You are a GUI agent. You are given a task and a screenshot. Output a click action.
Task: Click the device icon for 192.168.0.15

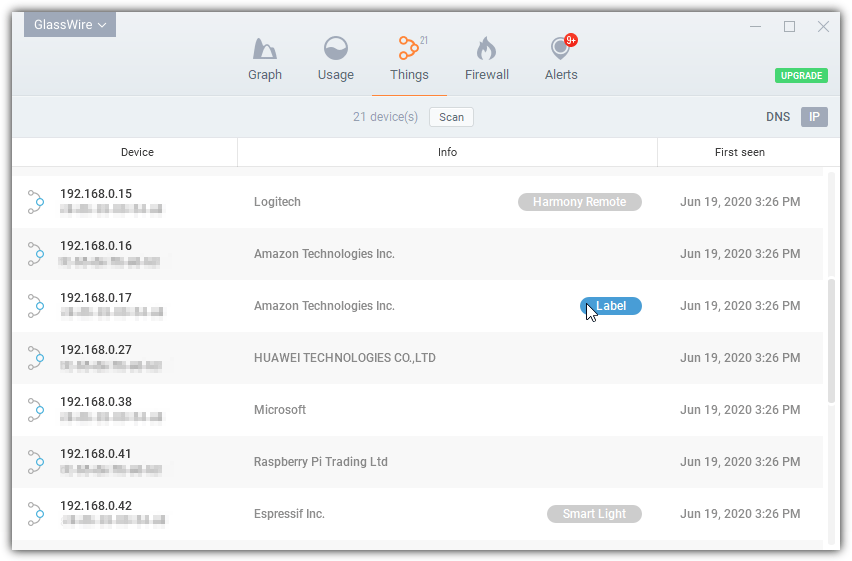36,202
